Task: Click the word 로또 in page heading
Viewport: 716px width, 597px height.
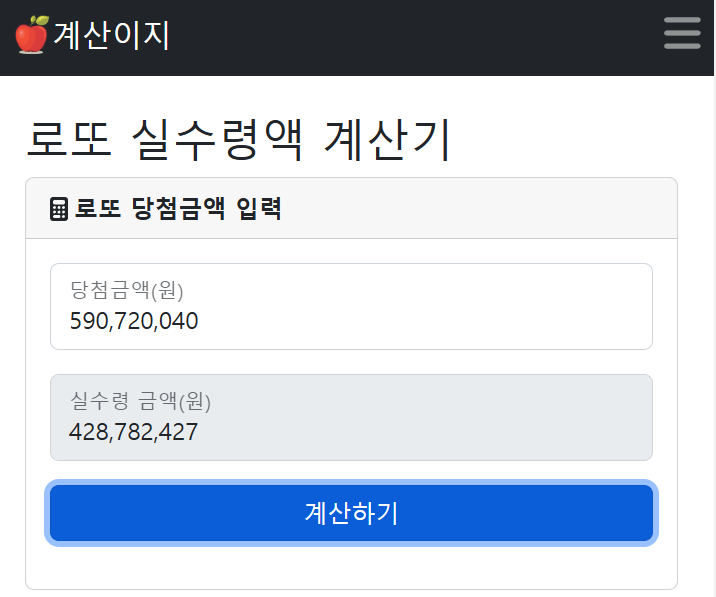Action: [68, 141]
